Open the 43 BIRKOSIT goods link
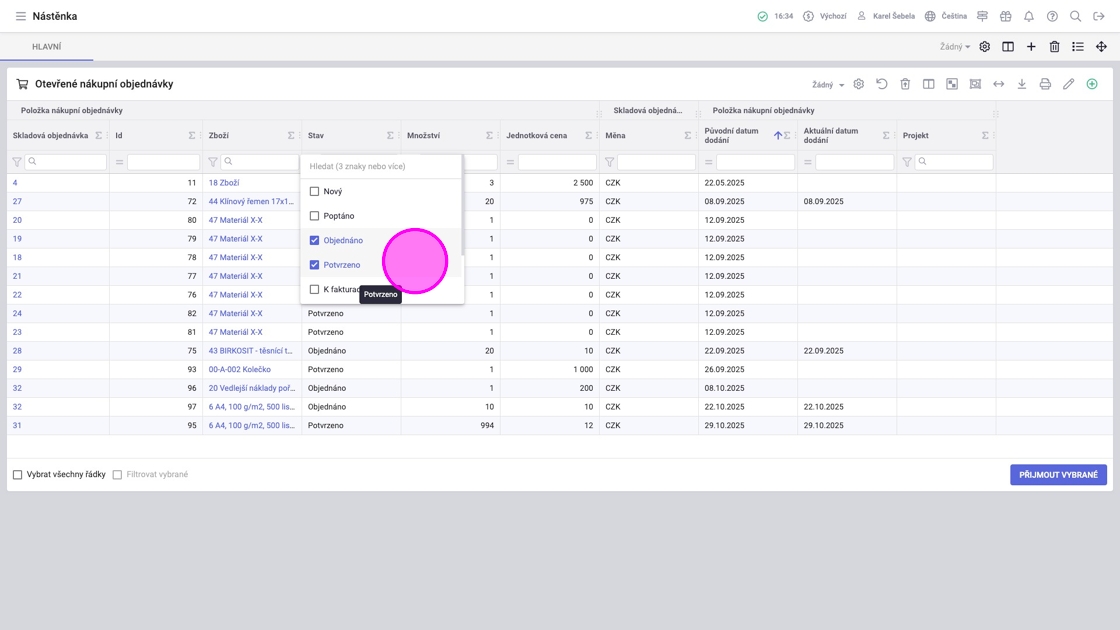The image size is (1120, 630). pyautogui.click(x=250, y=351)
